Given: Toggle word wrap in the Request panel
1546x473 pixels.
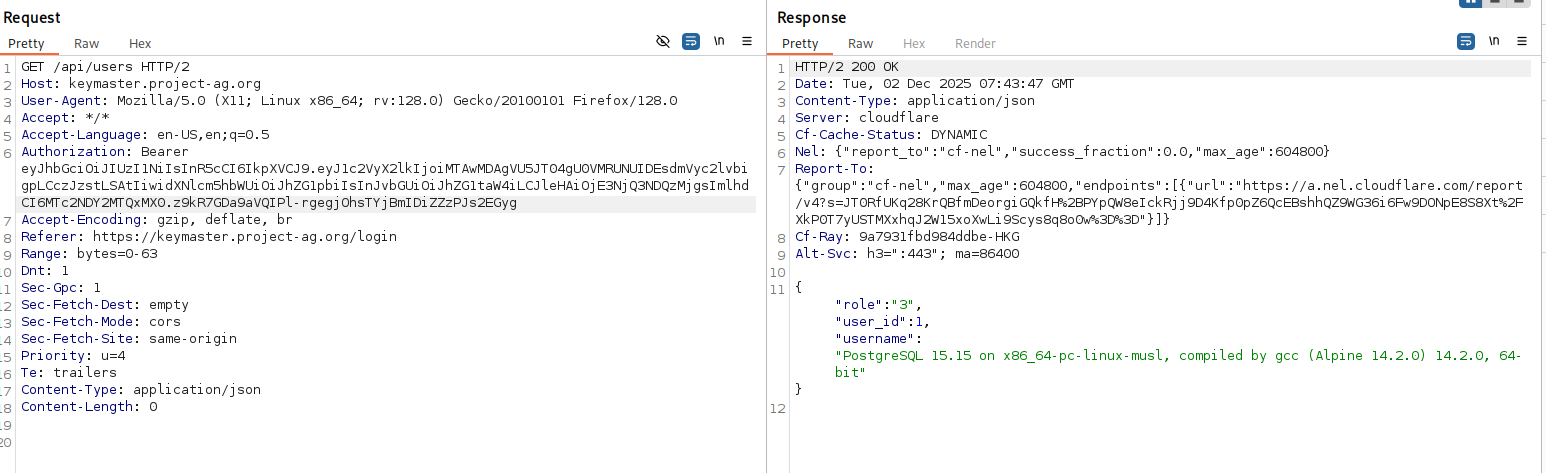Looking at the screenshot, I should point(691,41).
